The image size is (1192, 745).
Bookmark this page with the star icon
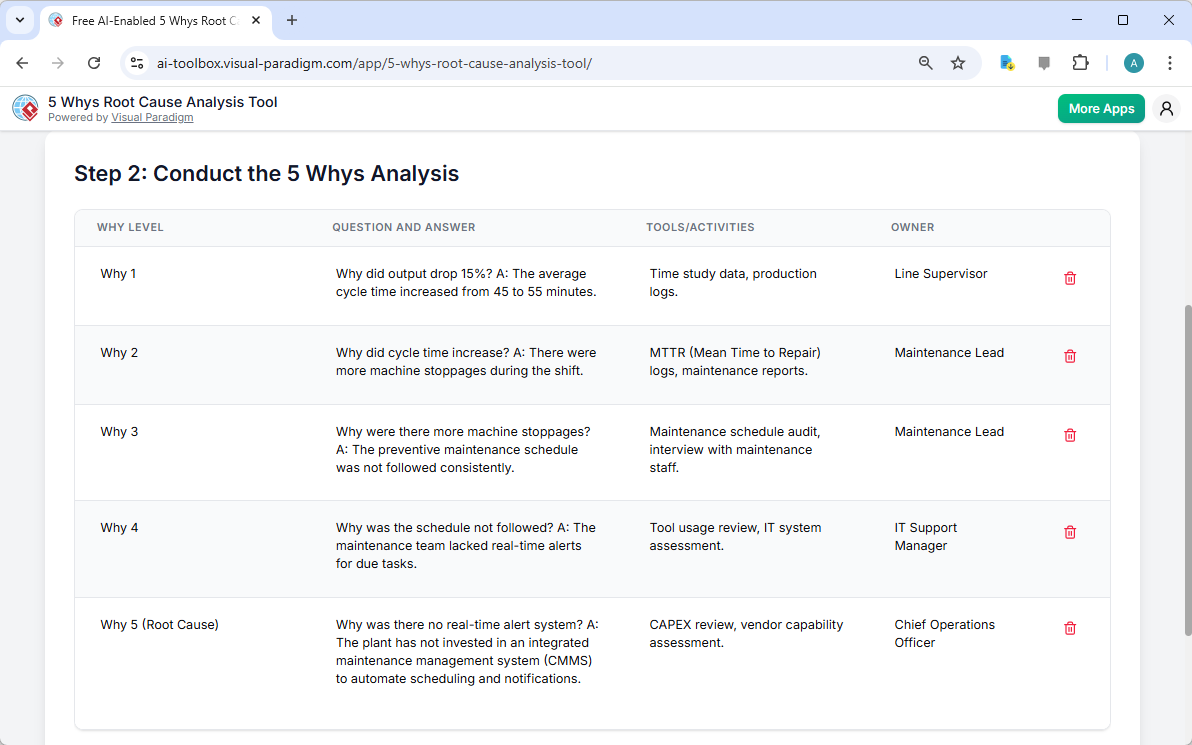958,62
